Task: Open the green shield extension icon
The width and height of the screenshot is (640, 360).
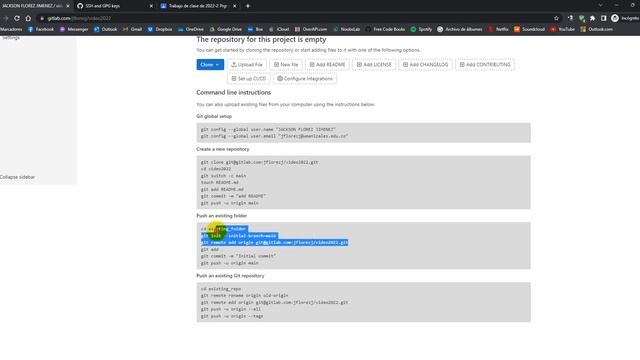Action: tap(582, 18)
